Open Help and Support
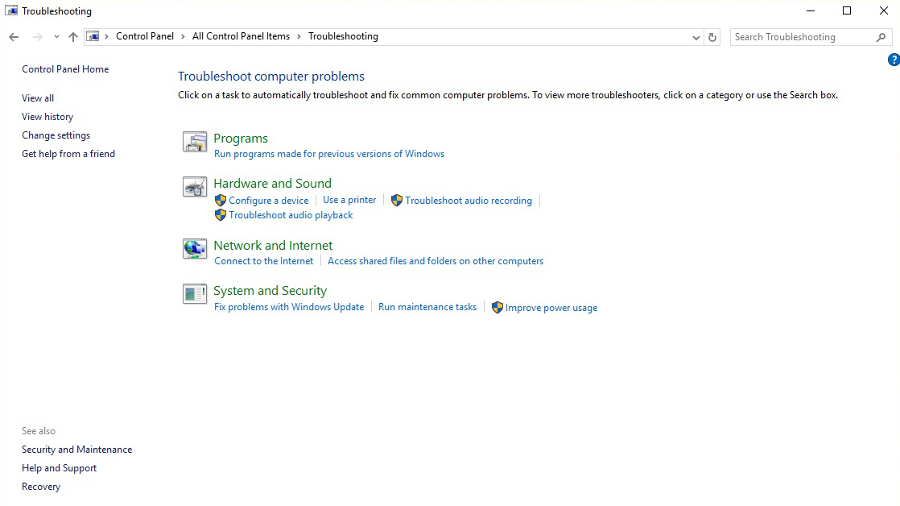 click(59, 468)
